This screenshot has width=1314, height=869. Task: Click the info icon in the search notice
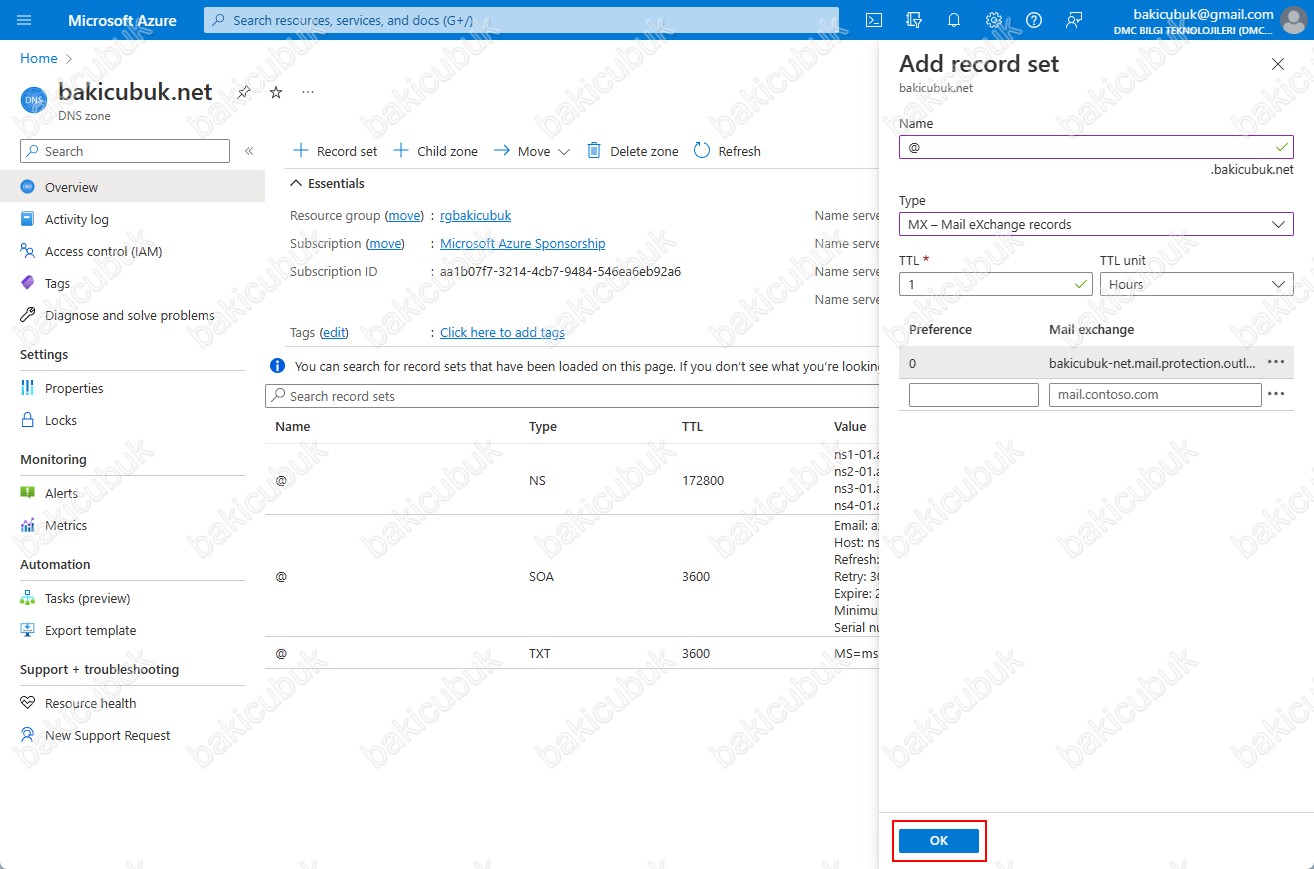278,366
